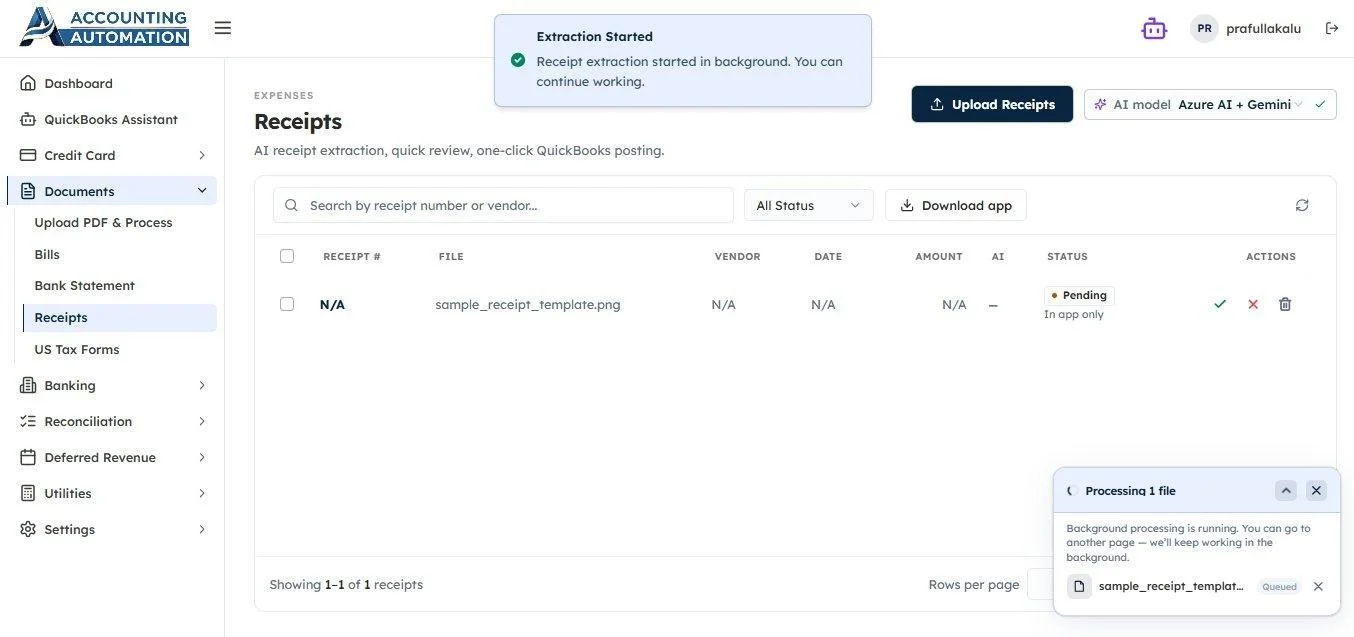This screenshot has width=1354, height=637.
Task: Open Dashboard from sidebar
Action: tap(112, 83)
